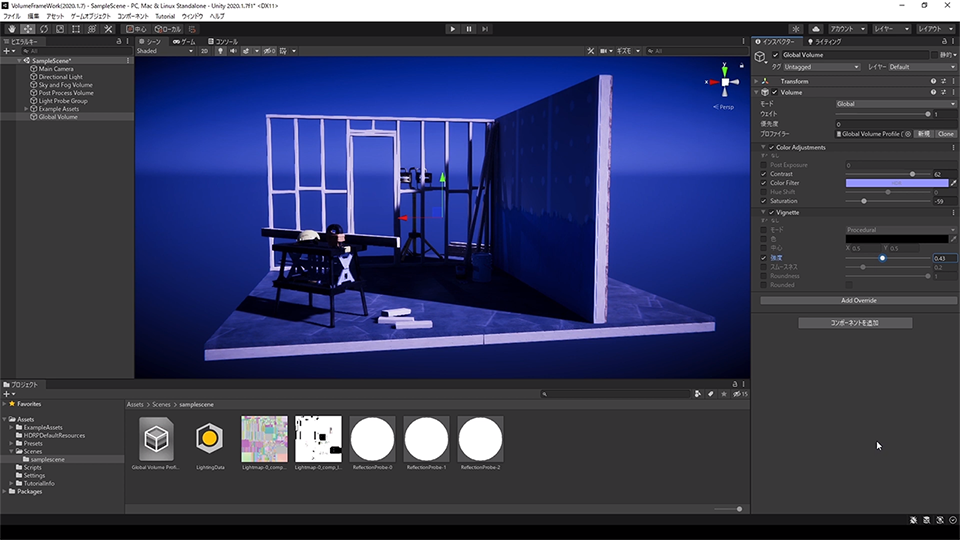Open the Untagged tag dropdown
The height and width of the screenshot is (540, 960).
821,67
